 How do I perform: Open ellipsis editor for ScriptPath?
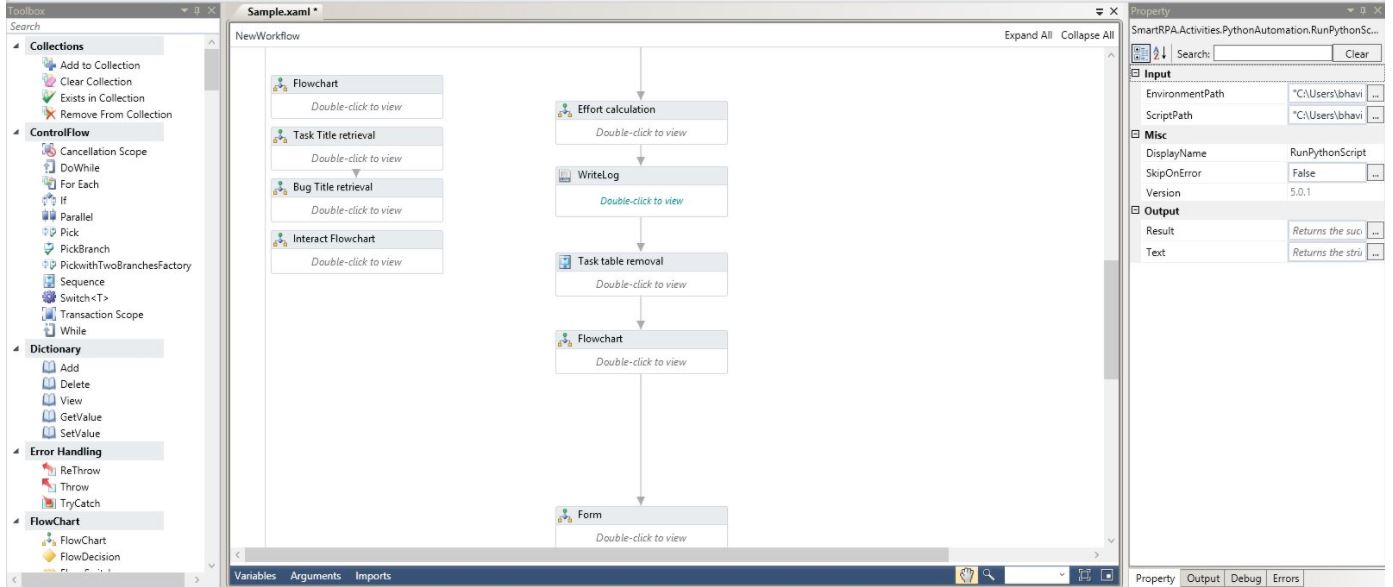(x=1375, y=115)
